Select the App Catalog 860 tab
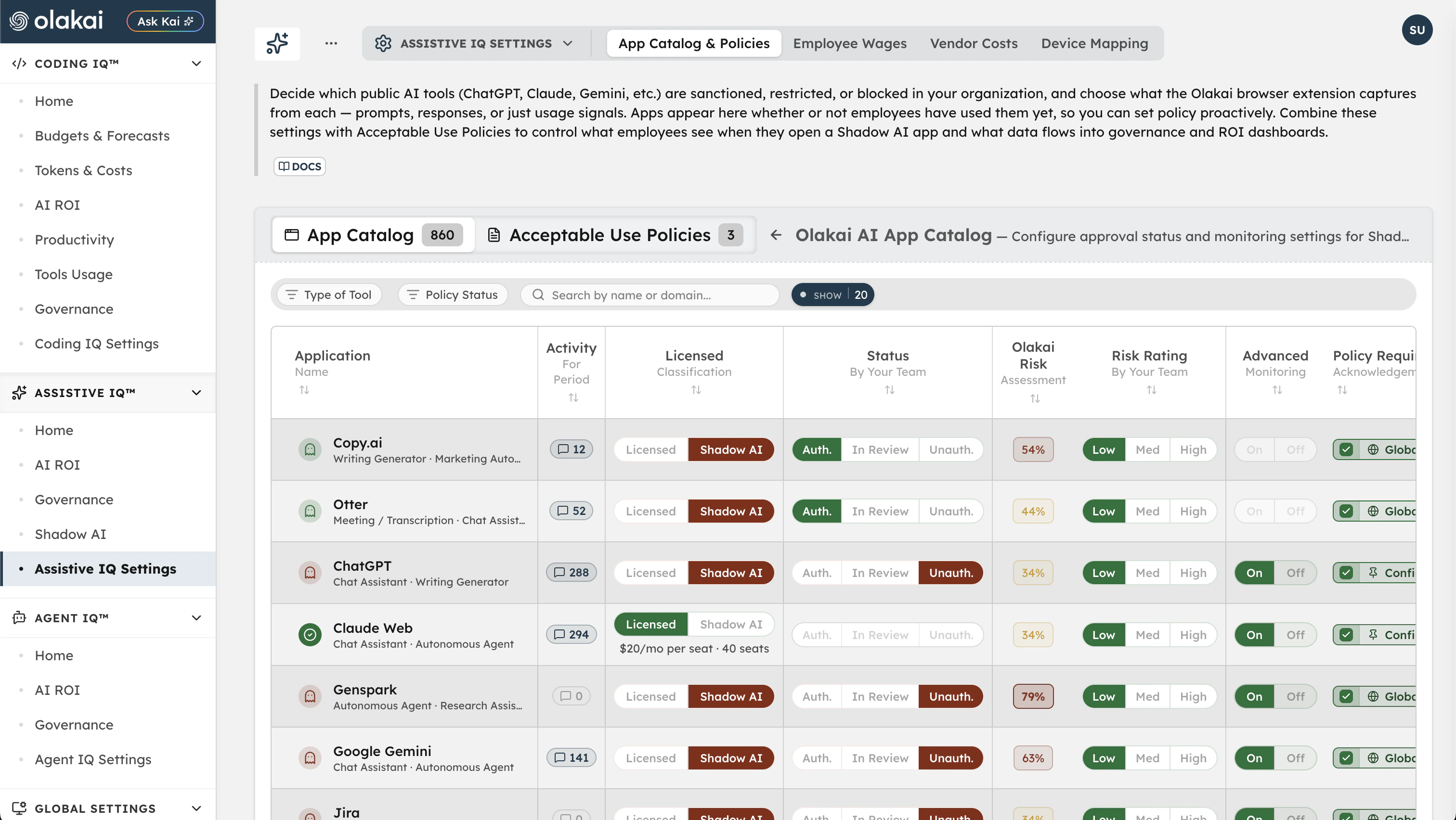 pos(373,235)
